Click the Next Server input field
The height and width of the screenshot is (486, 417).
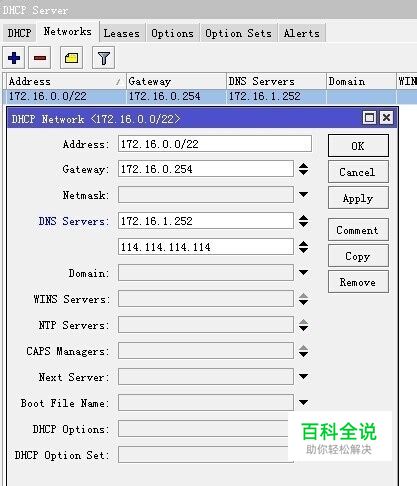click(x=206, y=377)
